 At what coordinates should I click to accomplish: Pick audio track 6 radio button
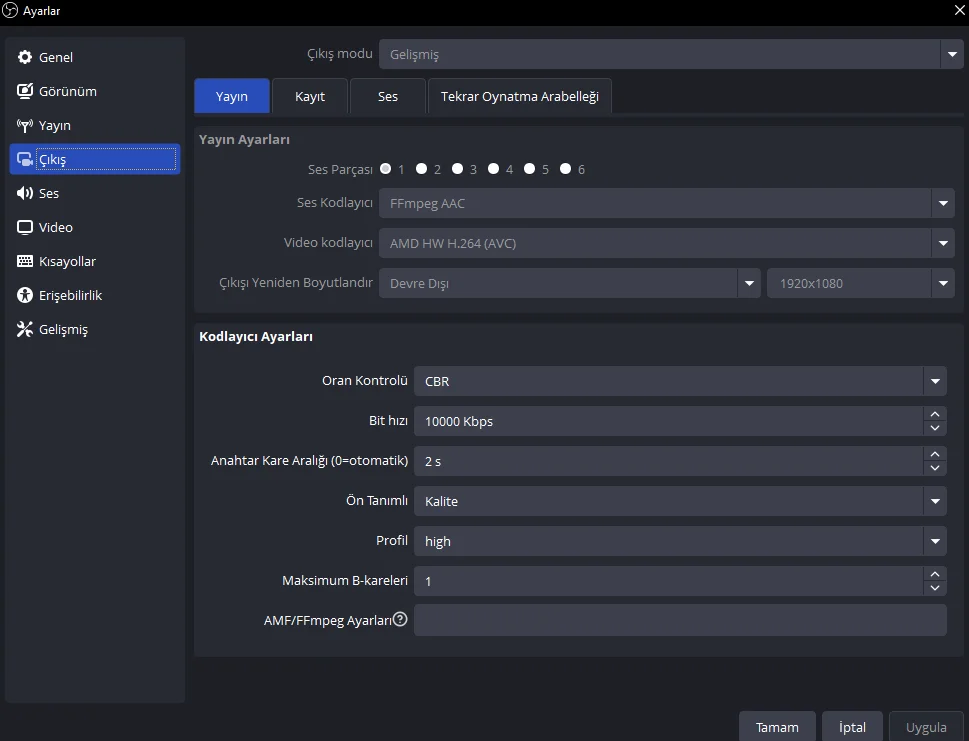pos(566,169)
